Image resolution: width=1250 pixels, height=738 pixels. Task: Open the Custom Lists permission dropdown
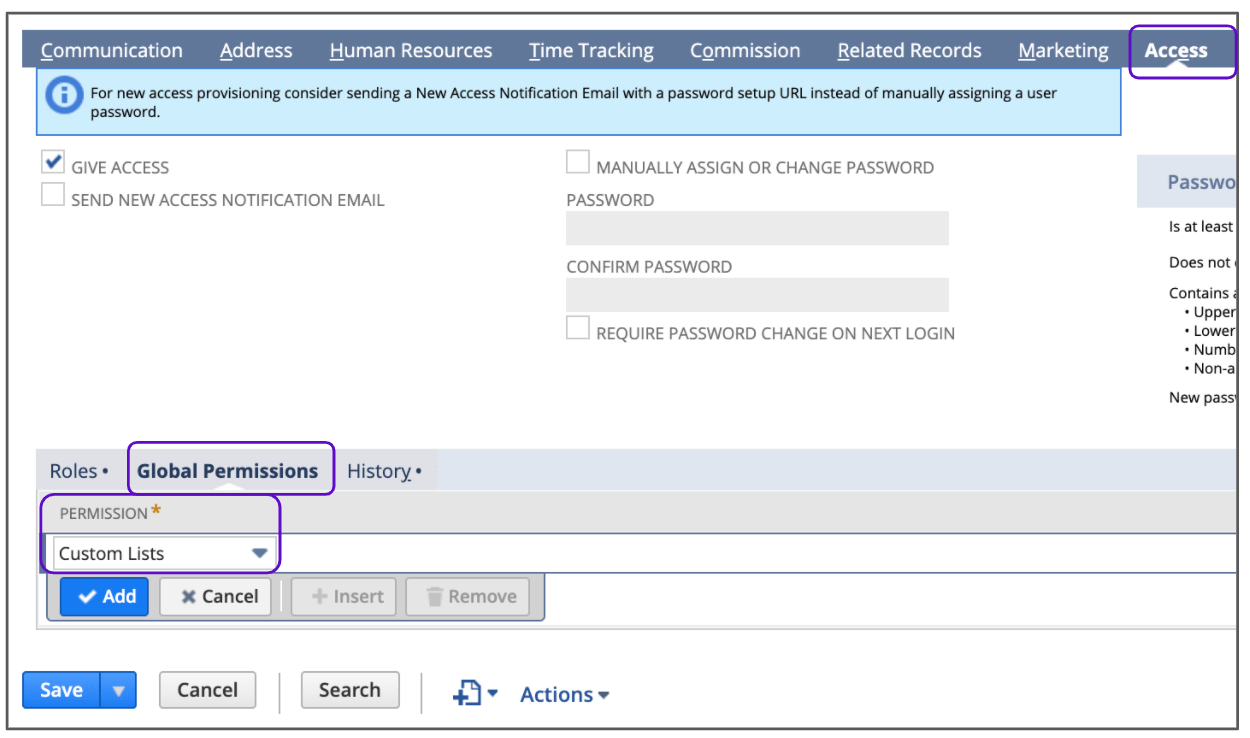[x=262, y=552]
